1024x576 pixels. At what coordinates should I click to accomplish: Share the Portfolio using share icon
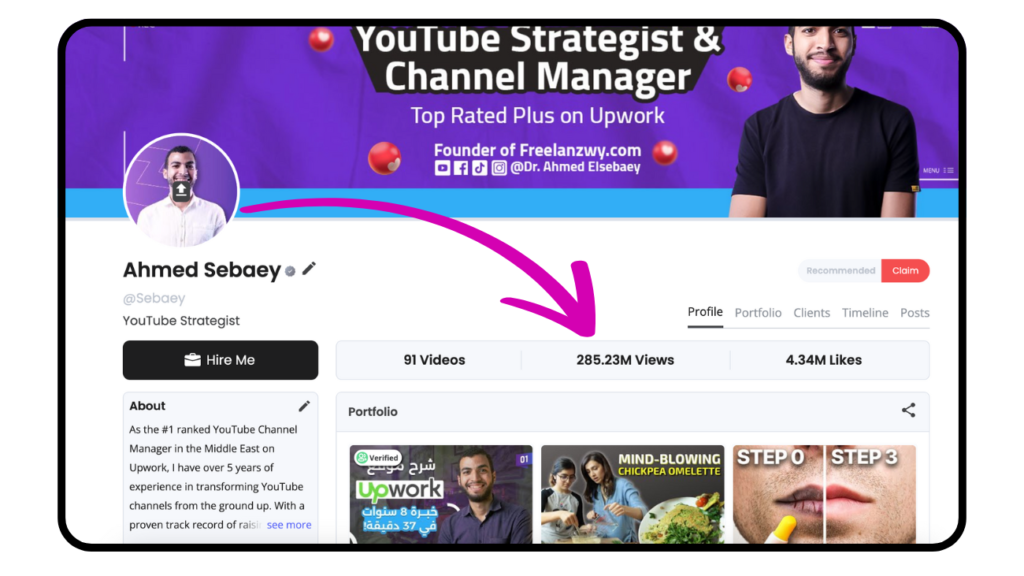(908, 410)
